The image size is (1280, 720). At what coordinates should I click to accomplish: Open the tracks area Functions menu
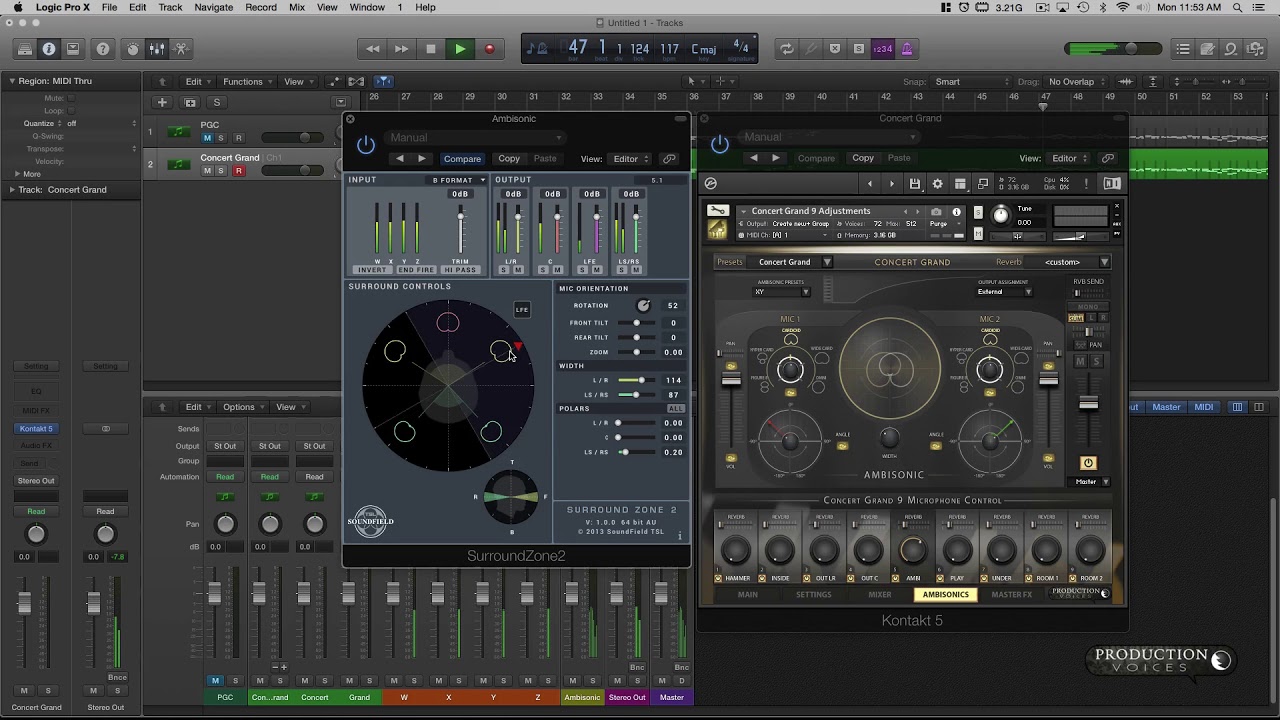point(247,82)
